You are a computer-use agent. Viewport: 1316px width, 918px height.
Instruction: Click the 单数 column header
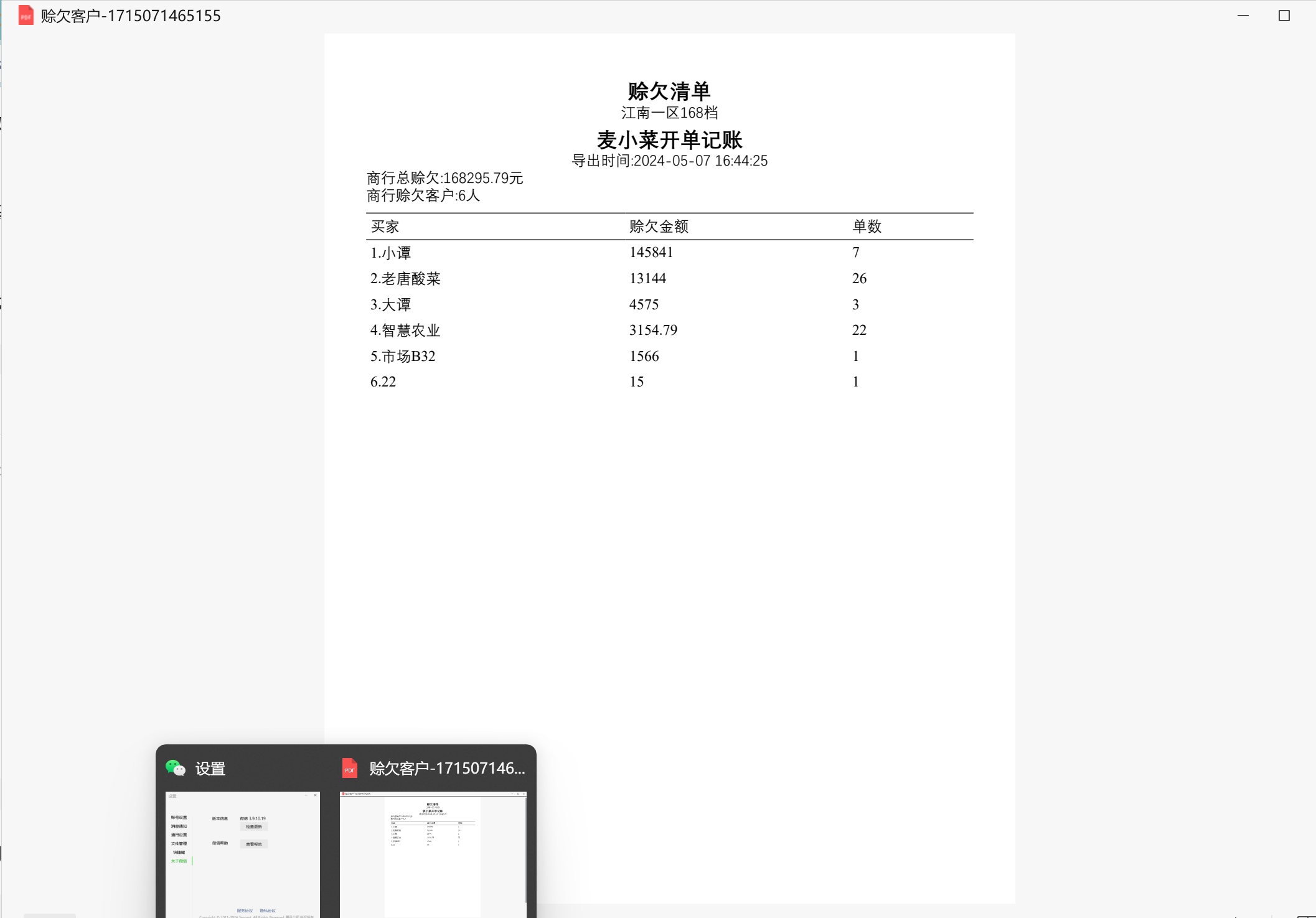click(867, 227)
